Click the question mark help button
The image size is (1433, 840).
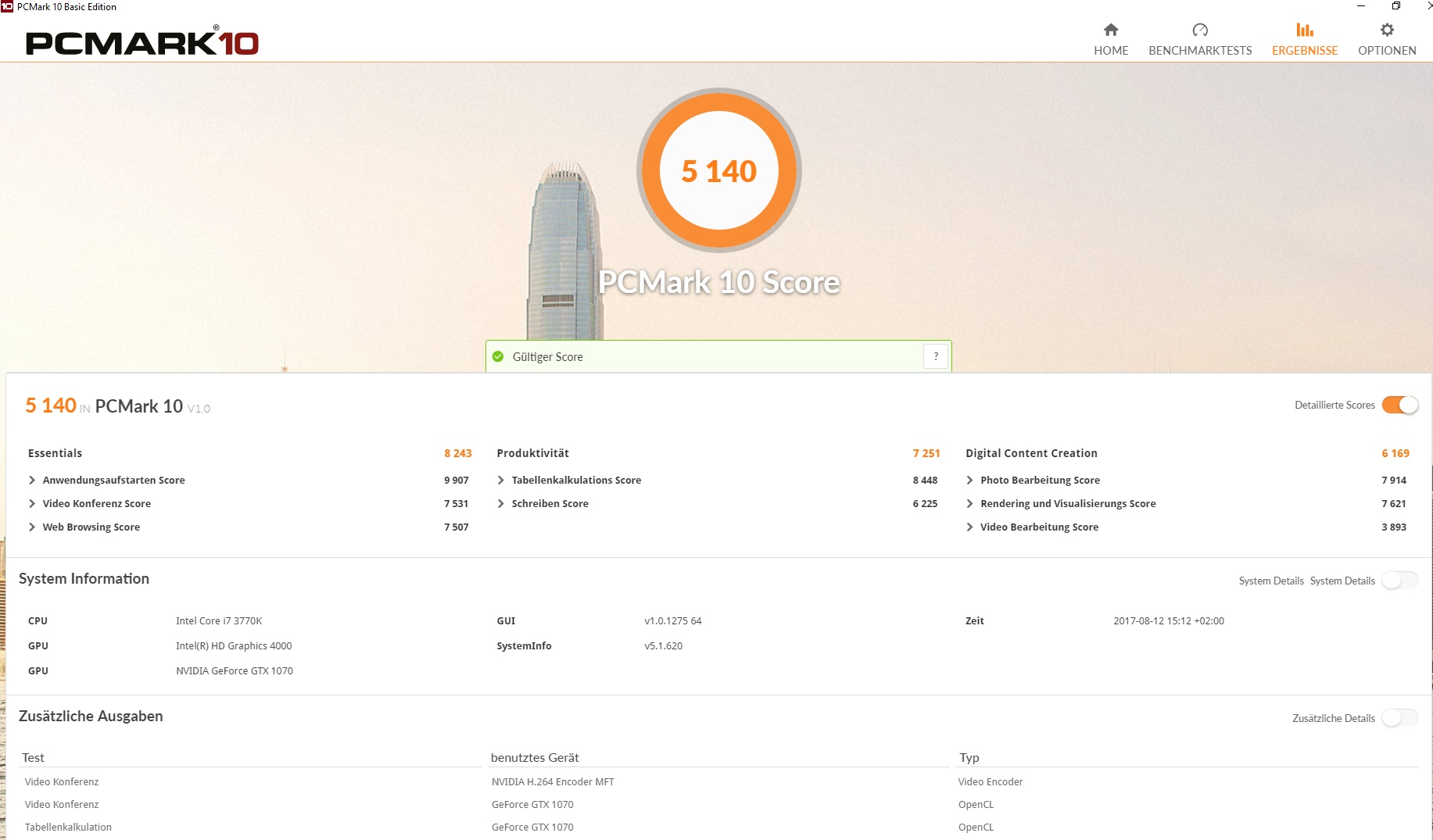(x=936, y=356)
